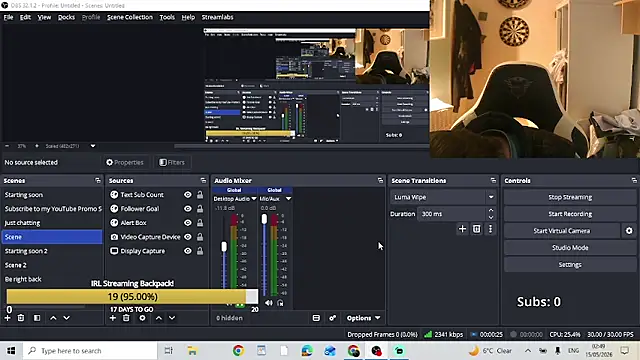This screenshot has height=360, width=640.
Task: Expand the Mic/Aux dropdown
Action: [289, 199]
